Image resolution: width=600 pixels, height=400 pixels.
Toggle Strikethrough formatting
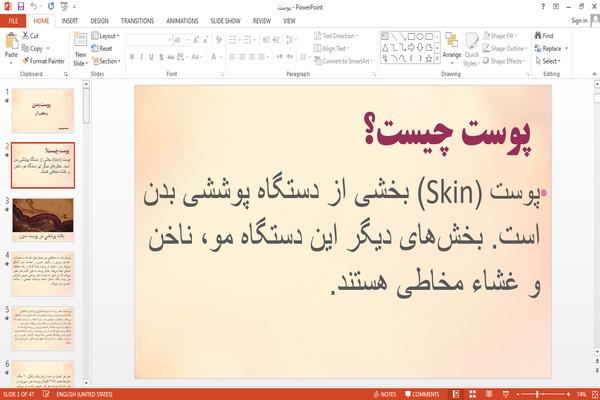pos(171,57)
